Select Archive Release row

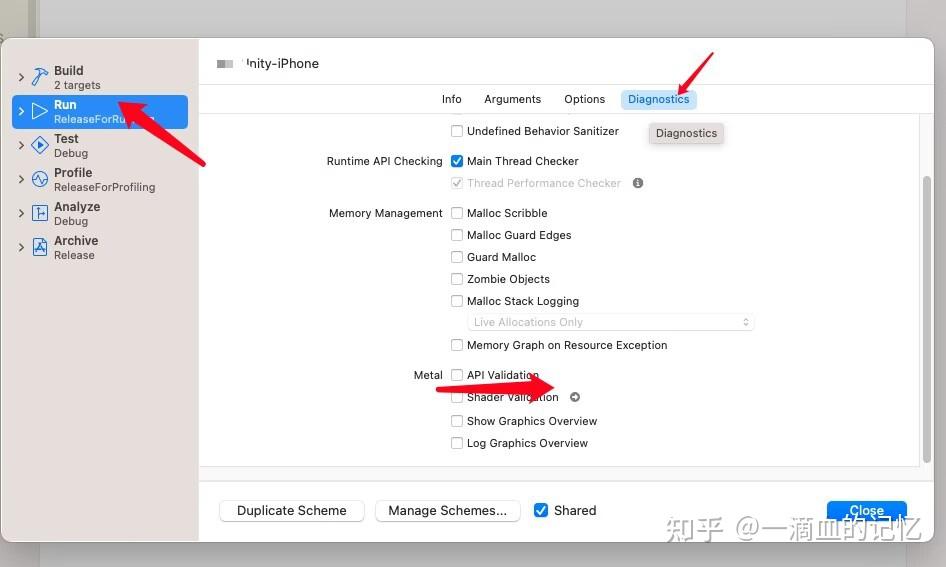point(100,247)
